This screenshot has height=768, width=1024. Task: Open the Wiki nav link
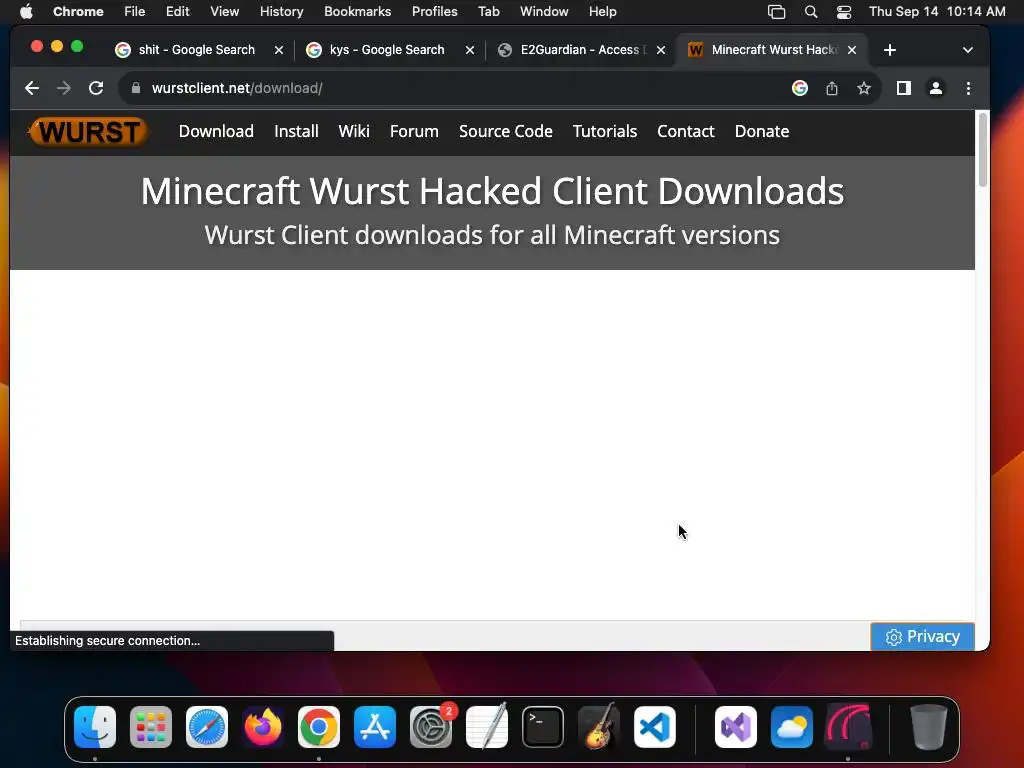click(354, 131)
